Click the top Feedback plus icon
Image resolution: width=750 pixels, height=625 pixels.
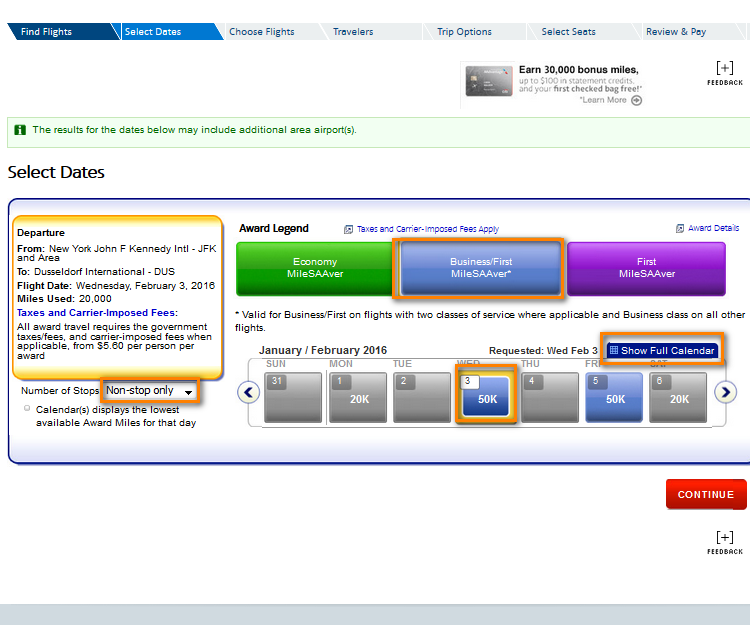725,68
